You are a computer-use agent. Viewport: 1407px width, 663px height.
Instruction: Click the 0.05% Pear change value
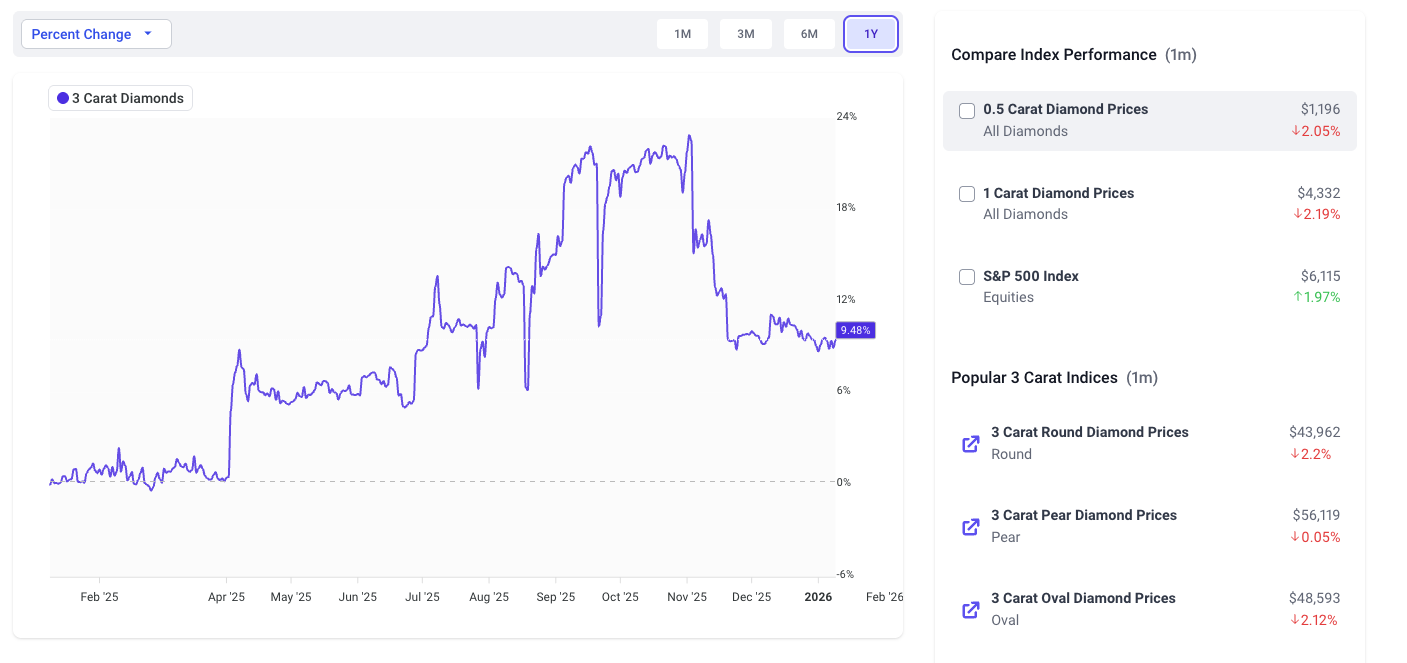(1316, 537)
